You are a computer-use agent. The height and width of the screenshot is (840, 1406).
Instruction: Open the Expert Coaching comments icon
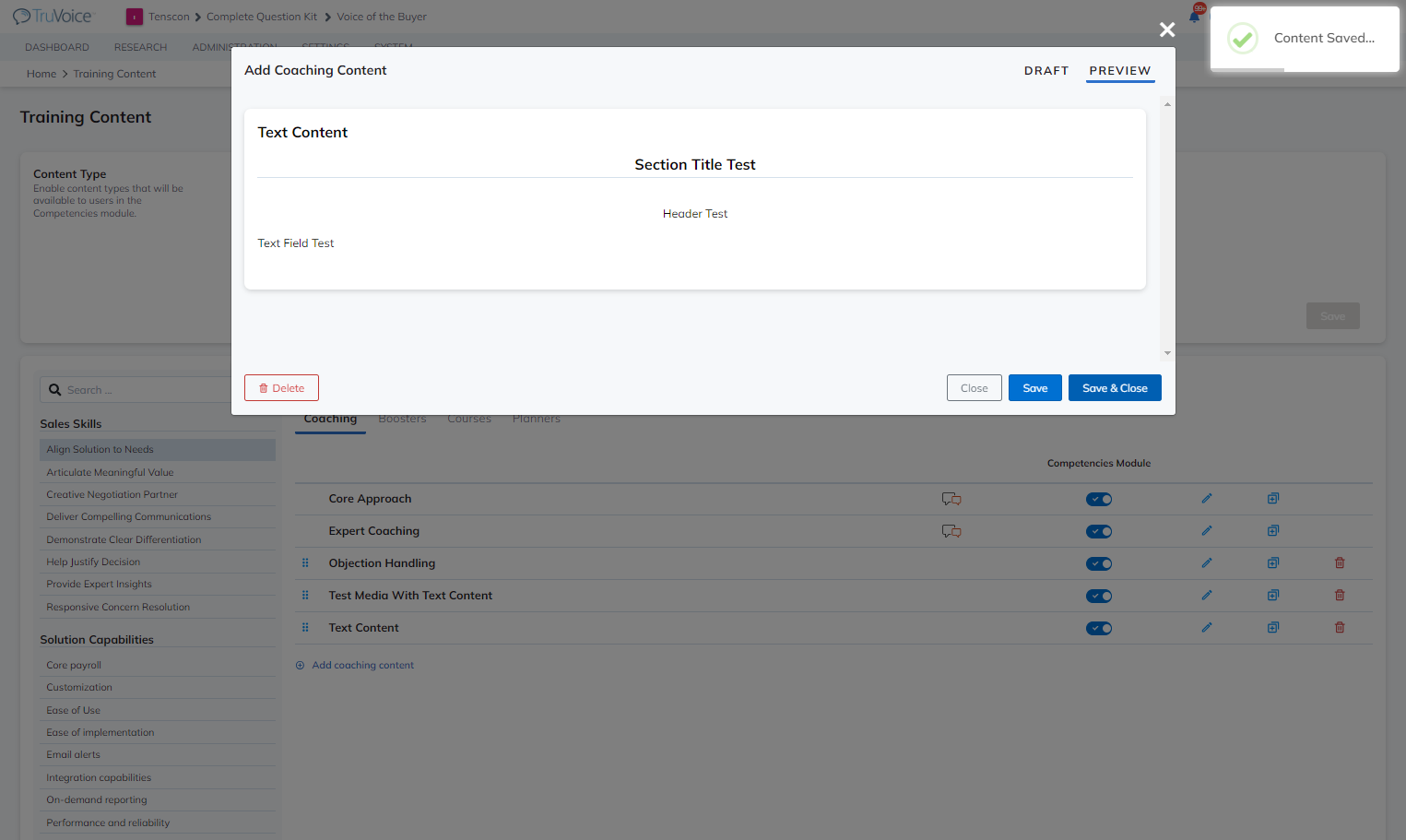click(951, 531)
